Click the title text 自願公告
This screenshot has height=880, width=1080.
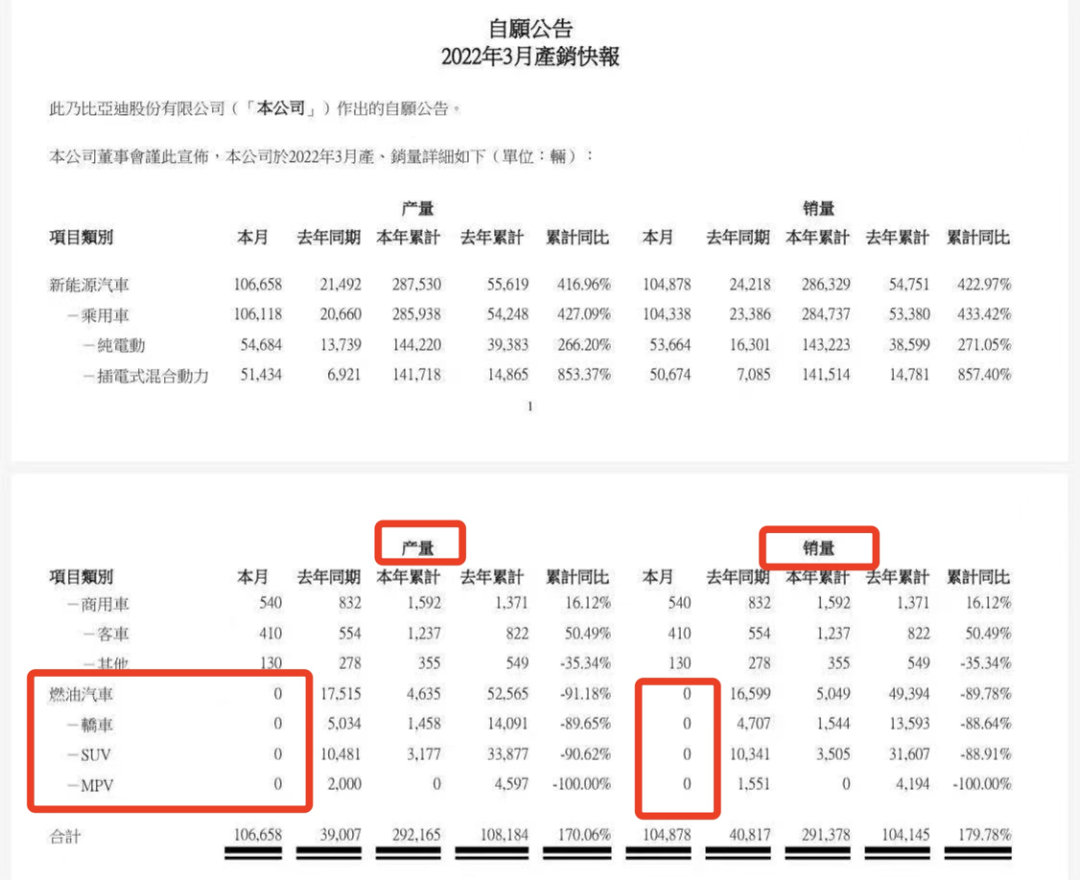coord(530,28)
